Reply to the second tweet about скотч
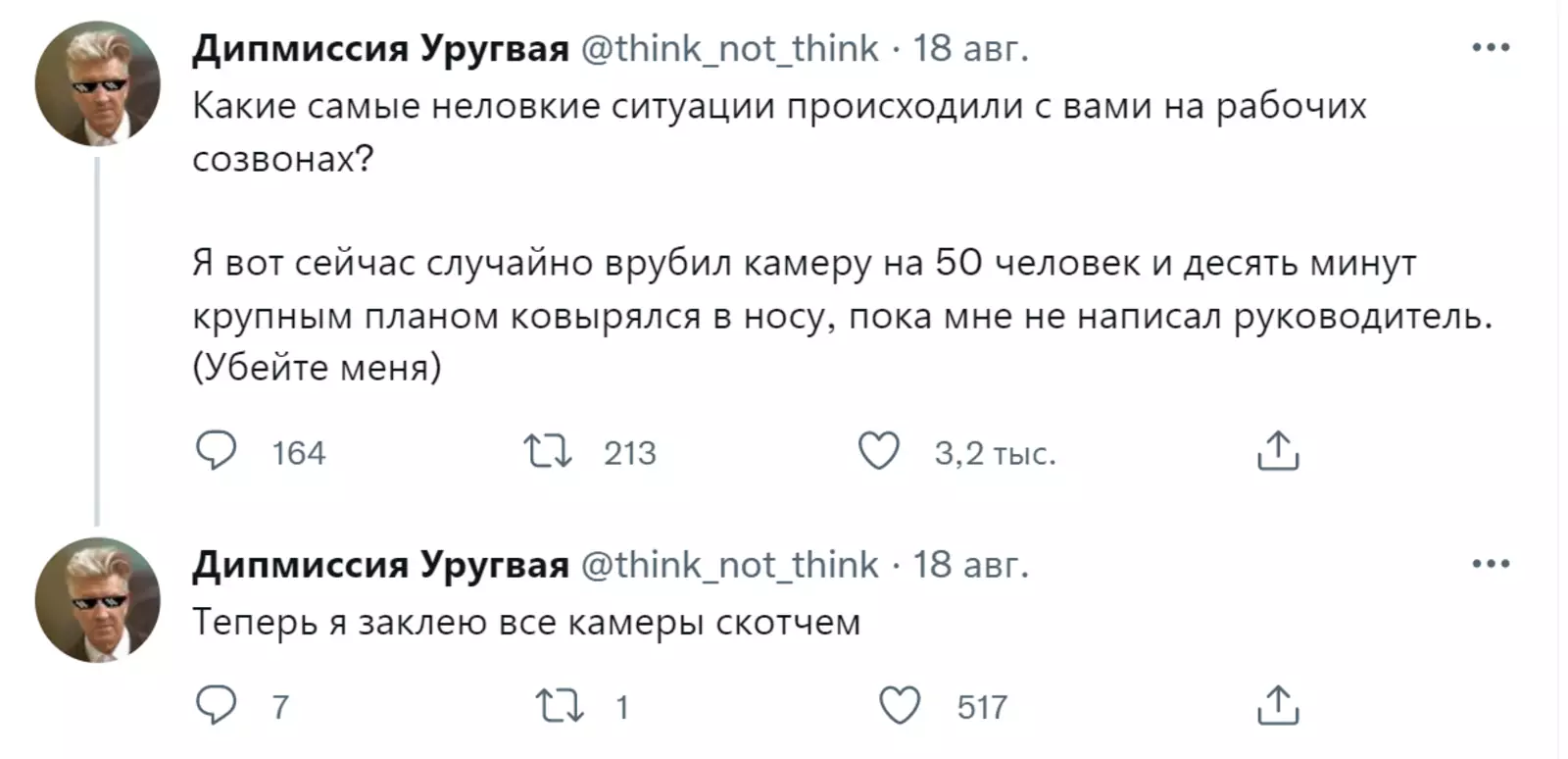 pos(217,705)
